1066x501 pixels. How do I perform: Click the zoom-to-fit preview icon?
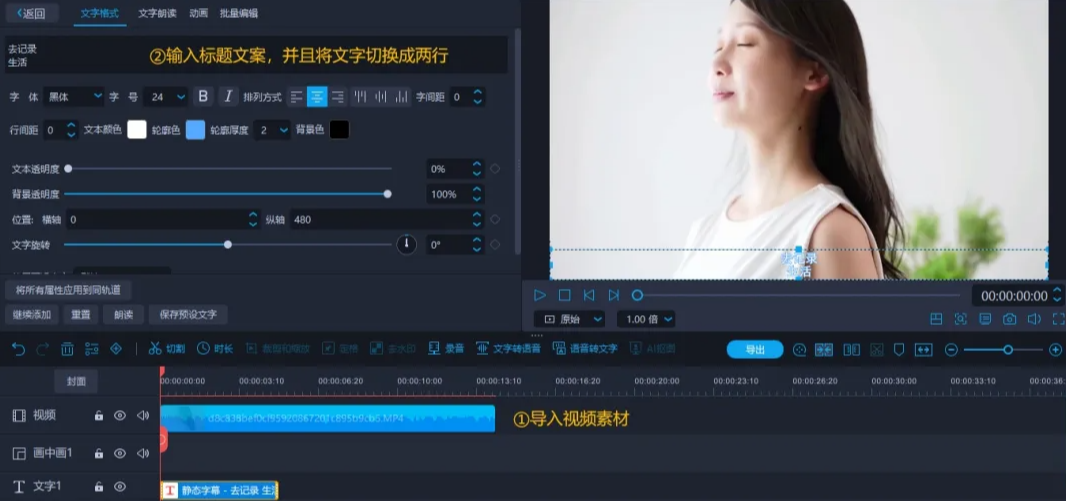click(x=961, y=319)
